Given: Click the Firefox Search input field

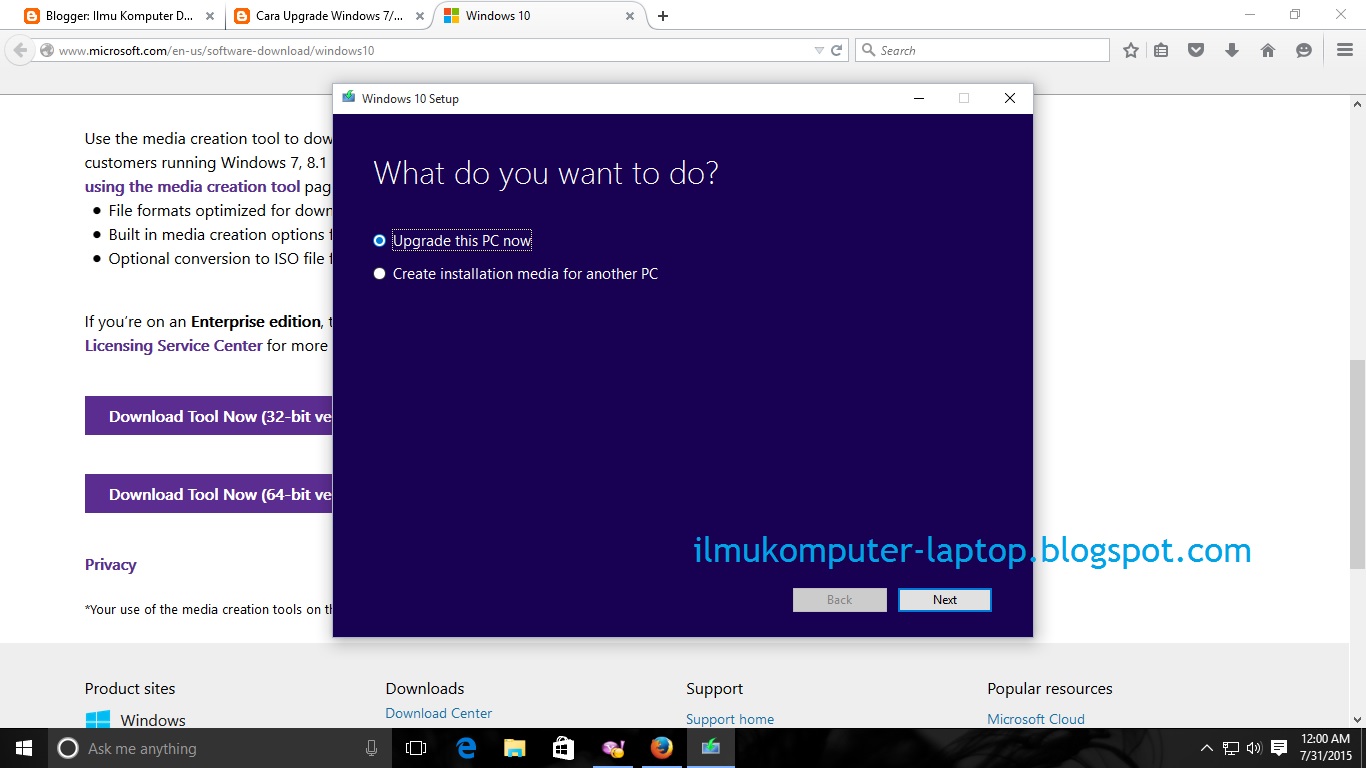Looking at the screenshot, I should pos(982,50).
